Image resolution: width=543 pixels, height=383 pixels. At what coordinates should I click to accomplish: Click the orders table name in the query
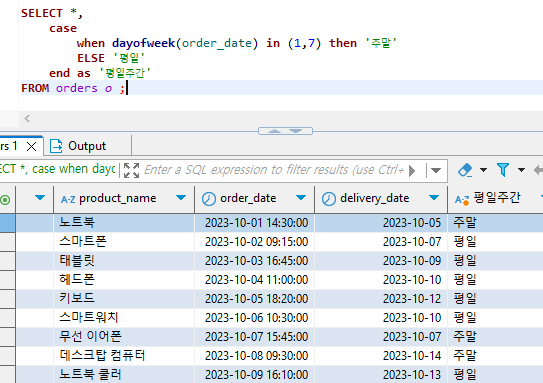[77, 88]
